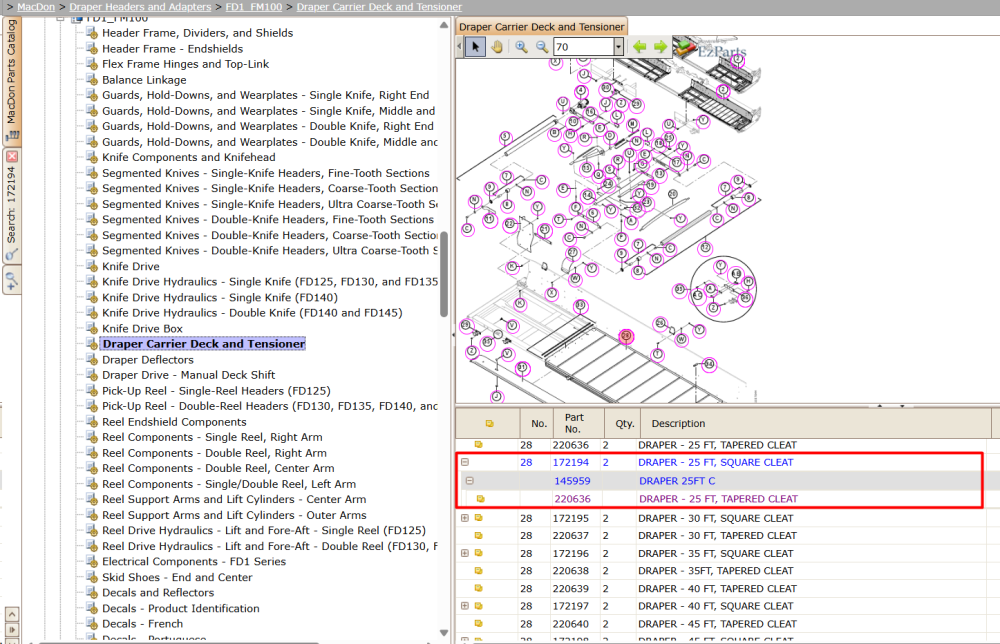The height and width of the screenshot is (644, 1000).
Task: Collapse the 172194 square cleat row
Action: pos(465,462)
